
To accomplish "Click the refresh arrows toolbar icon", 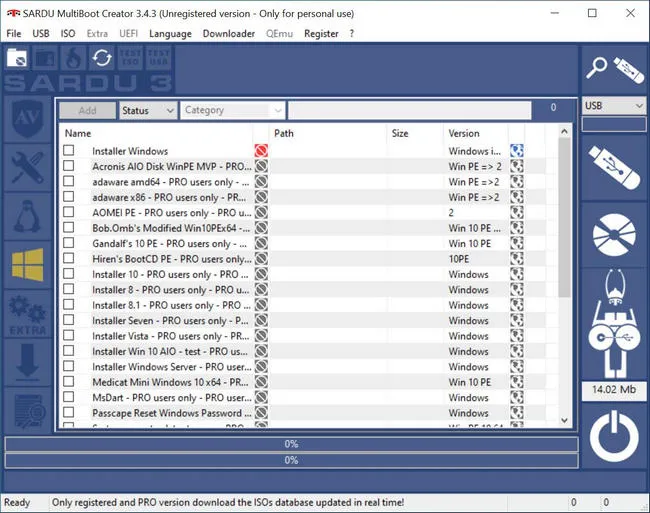I will [102, 58].
